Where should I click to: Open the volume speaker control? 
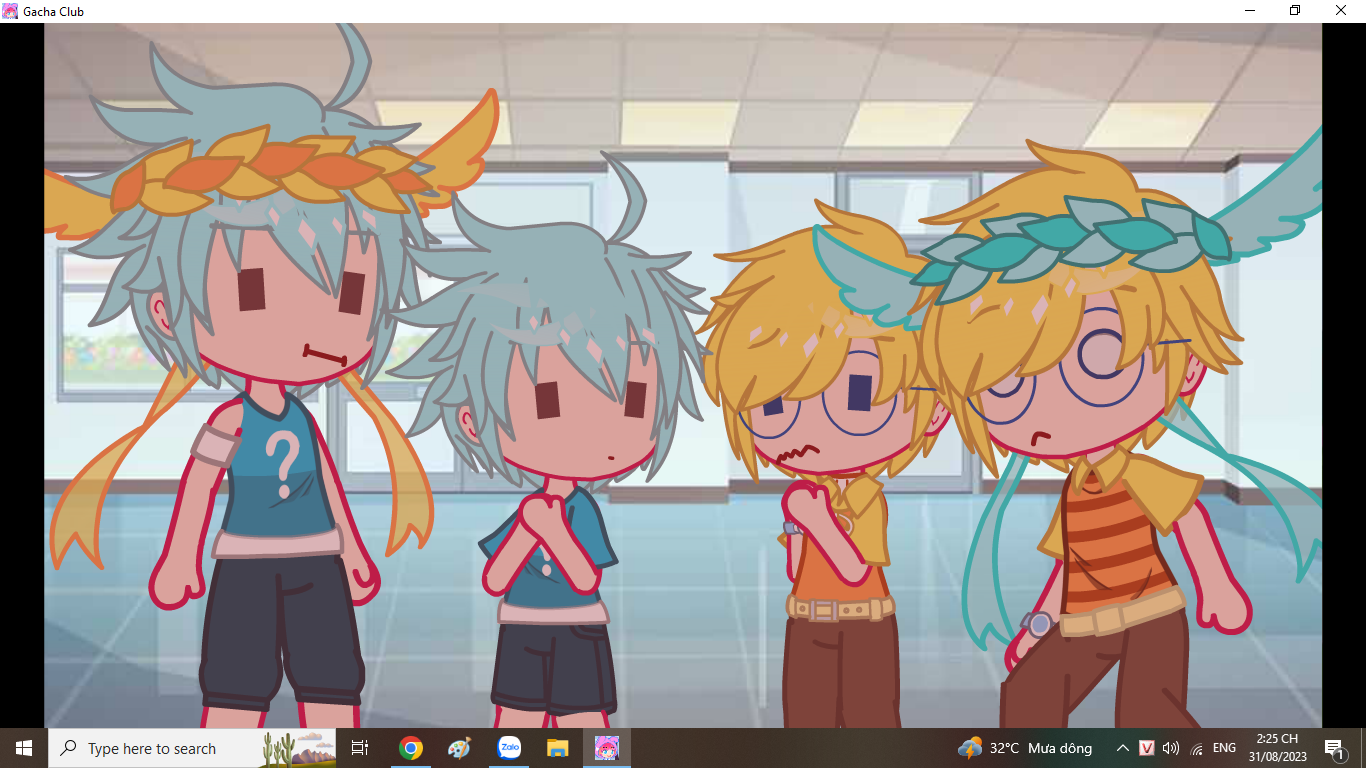1171,748
